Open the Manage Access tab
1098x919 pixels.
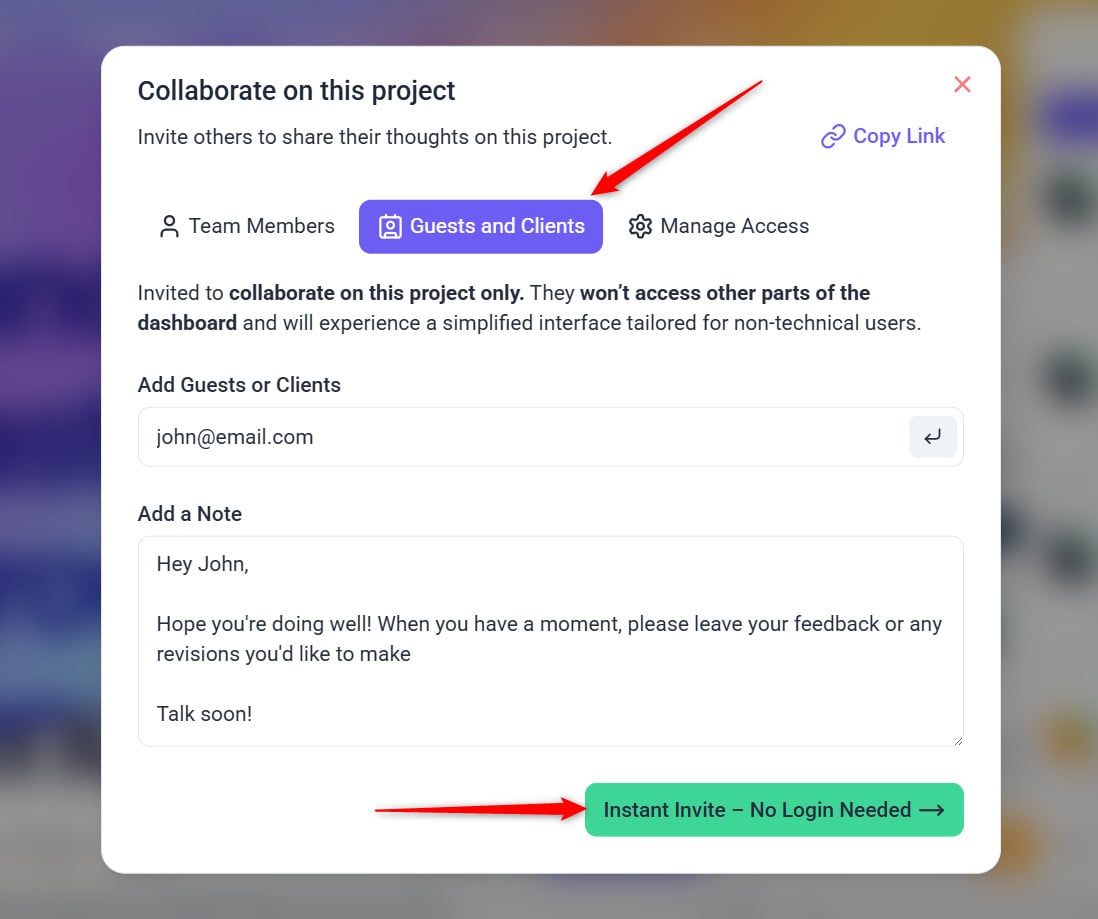click(718, 226)
